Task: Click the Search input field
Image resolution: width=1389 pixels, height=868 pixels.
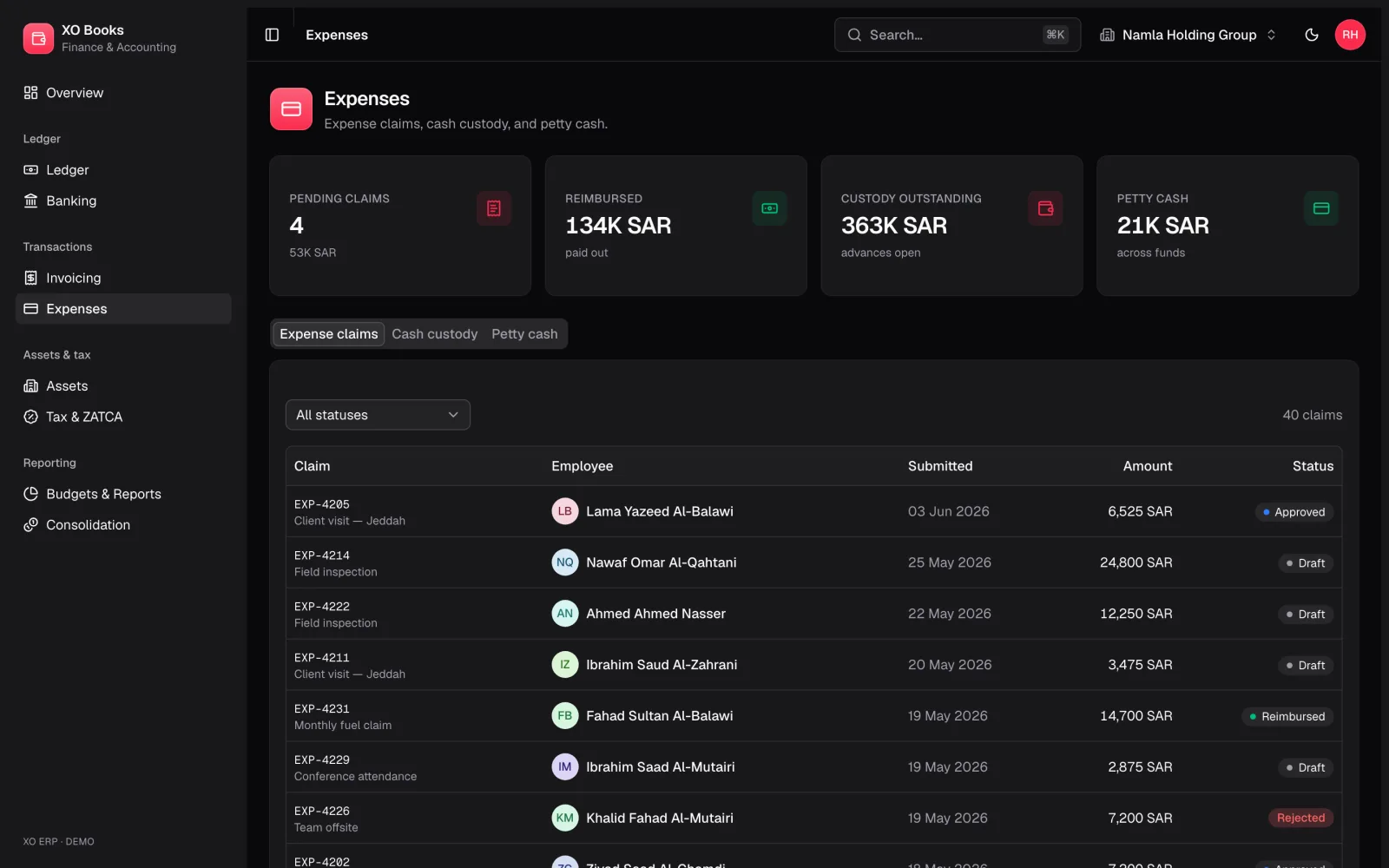Action: point(958,35)
